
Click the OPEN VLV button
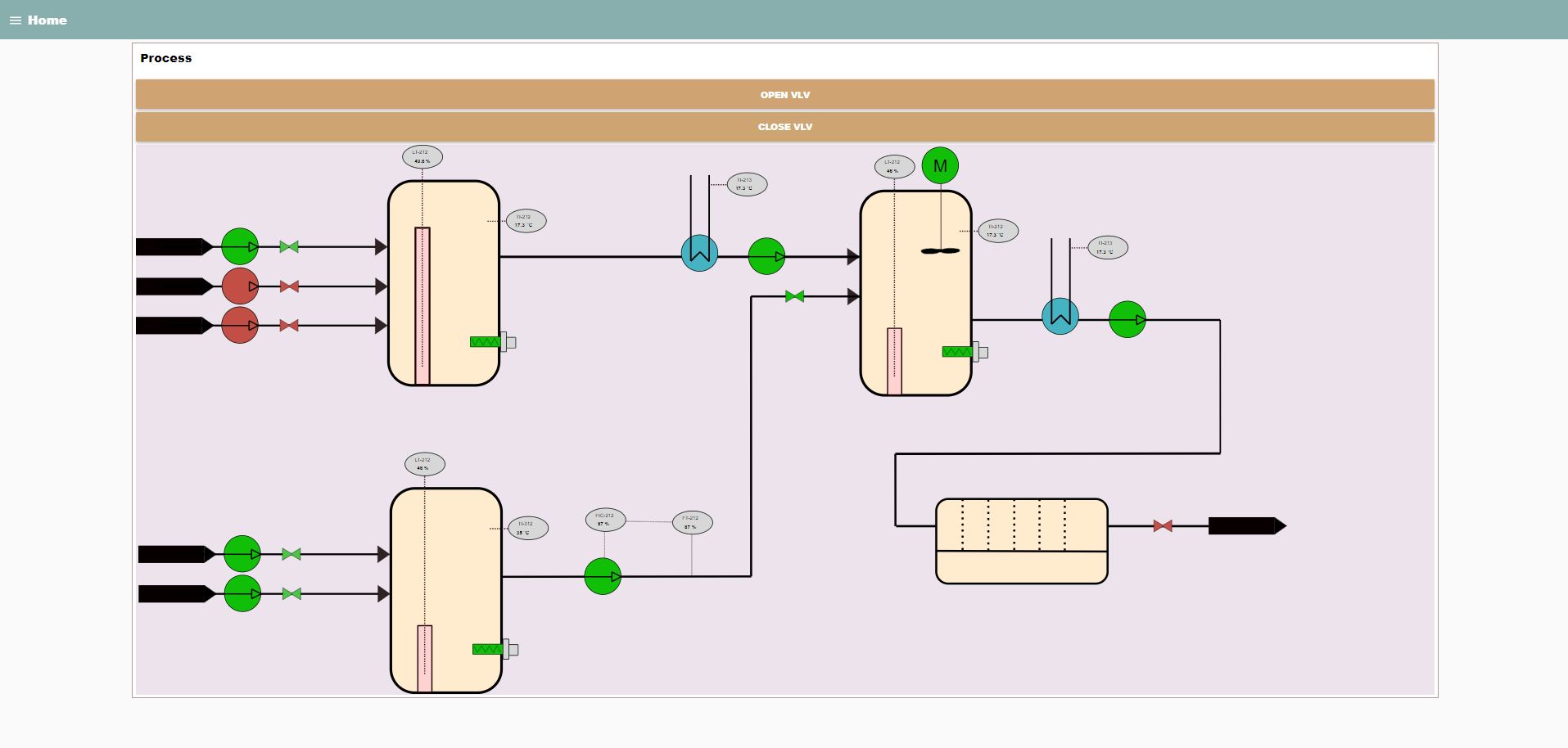(x=784, y=95)
